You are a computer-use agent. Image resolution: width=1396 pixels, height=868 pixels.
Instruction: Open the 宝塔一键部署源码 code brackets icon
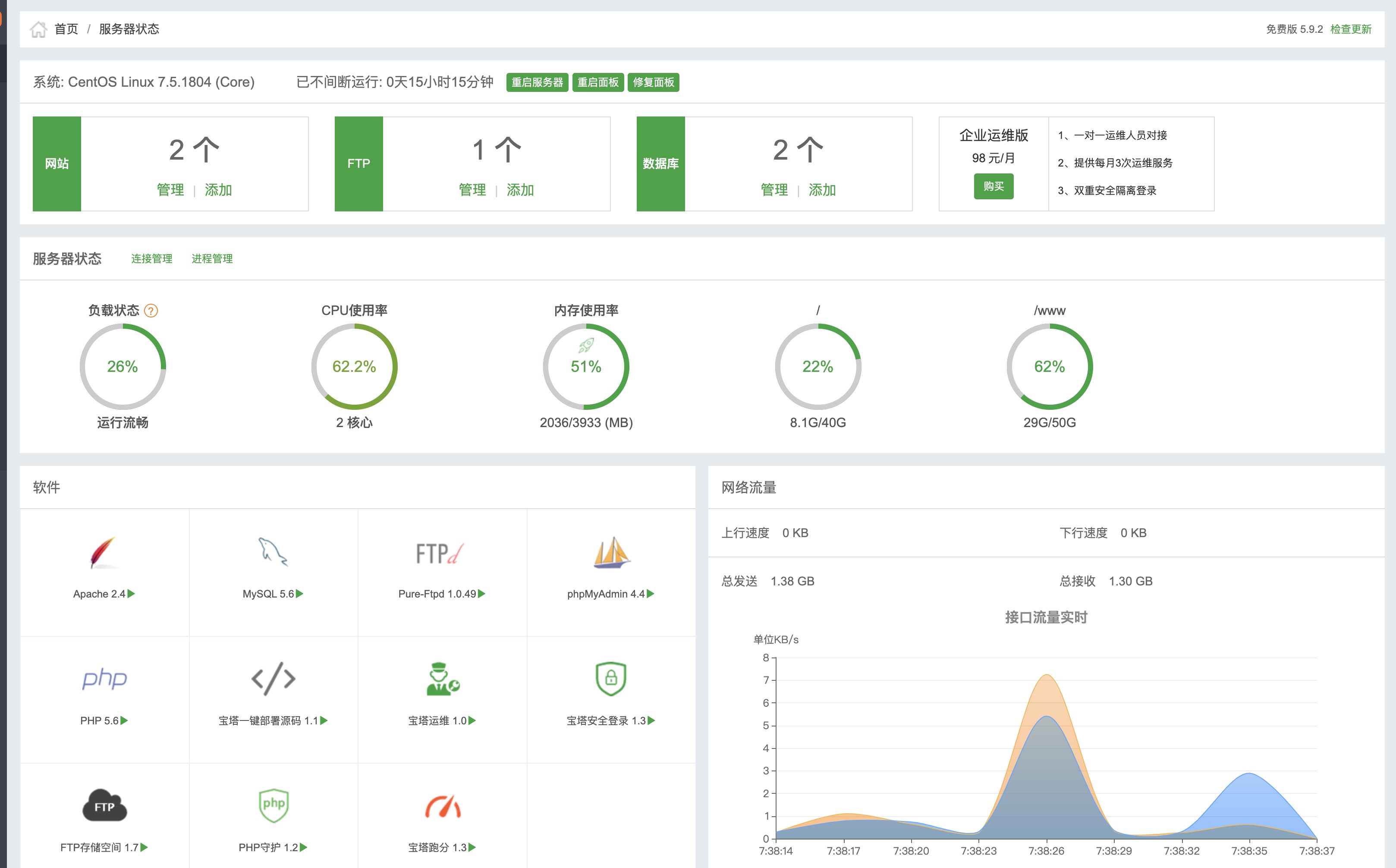[x=273, y=679]
